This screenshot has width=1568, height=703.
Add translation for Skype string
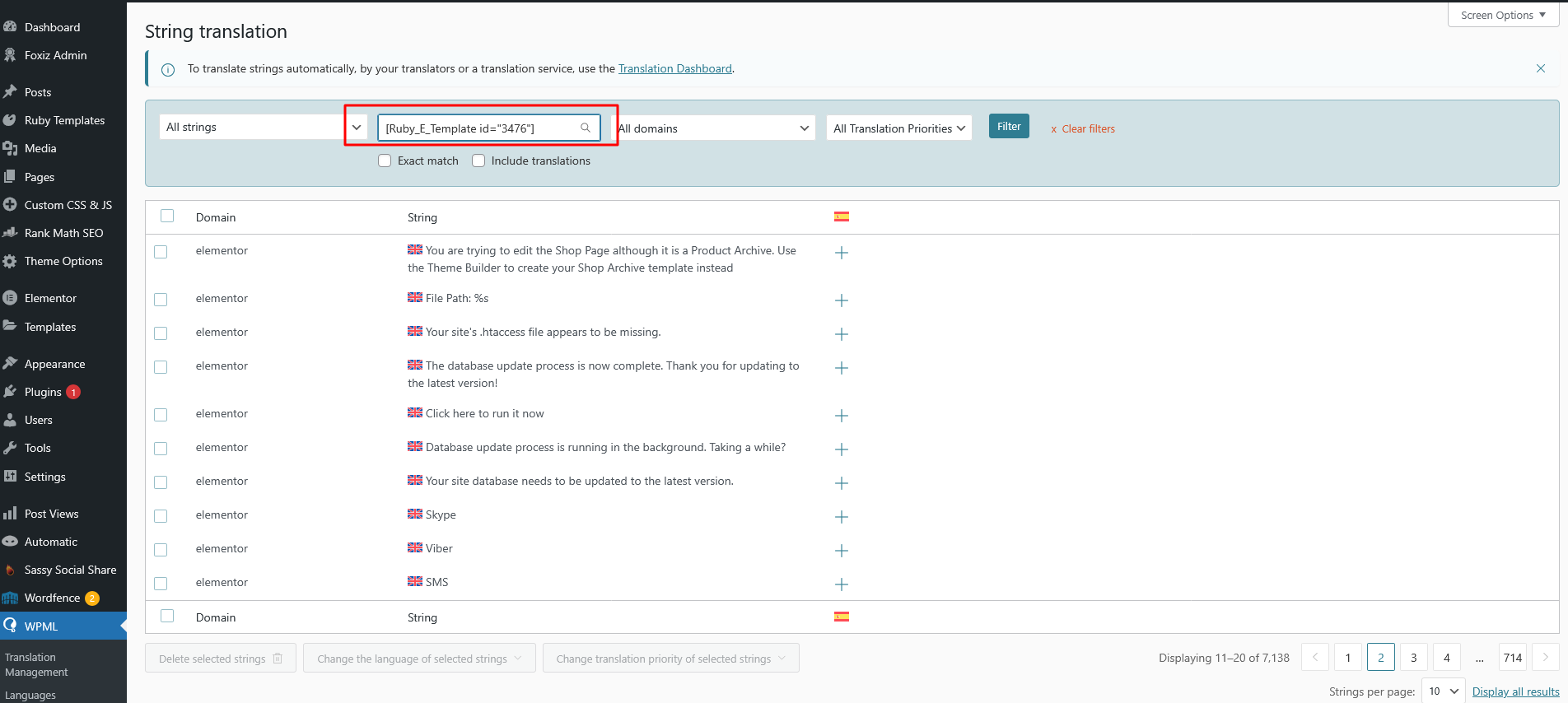click(x=842, y=517)
